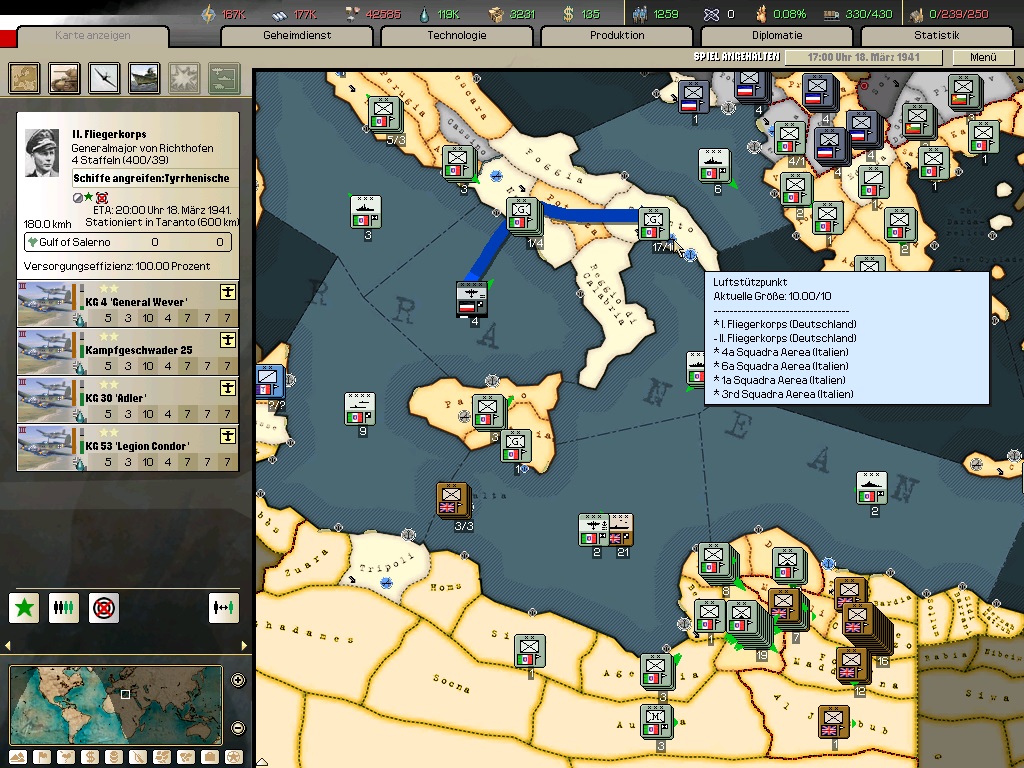This screenshot has height=768, width=1024.
Task: Click the bomber symbol button for KG 53
Action: click(228, 436)
